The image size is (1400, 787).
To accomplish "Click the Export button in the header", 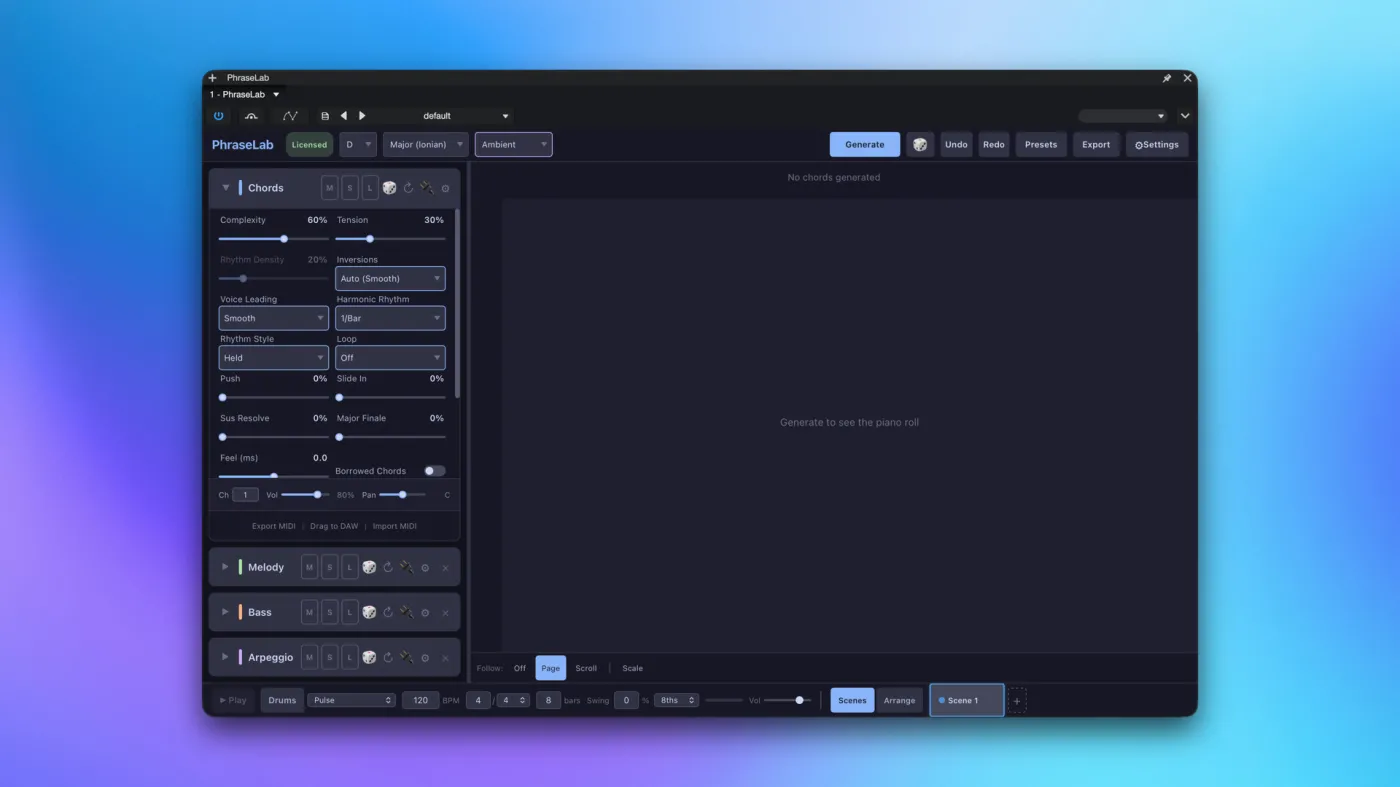I will [1096, 145].
